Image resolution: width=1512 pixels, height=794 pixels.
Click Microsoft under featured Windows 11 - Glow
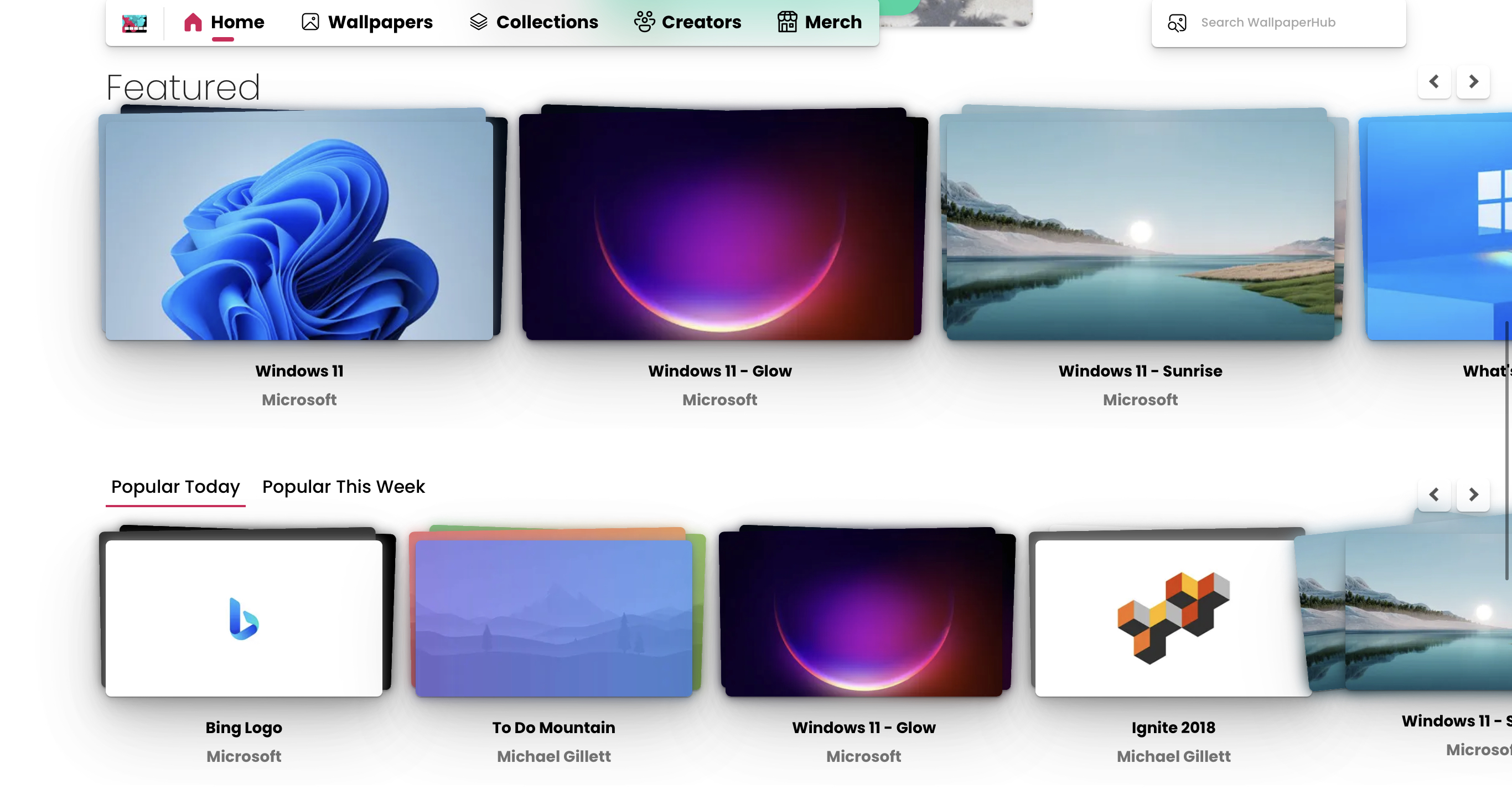coord(719,400)
